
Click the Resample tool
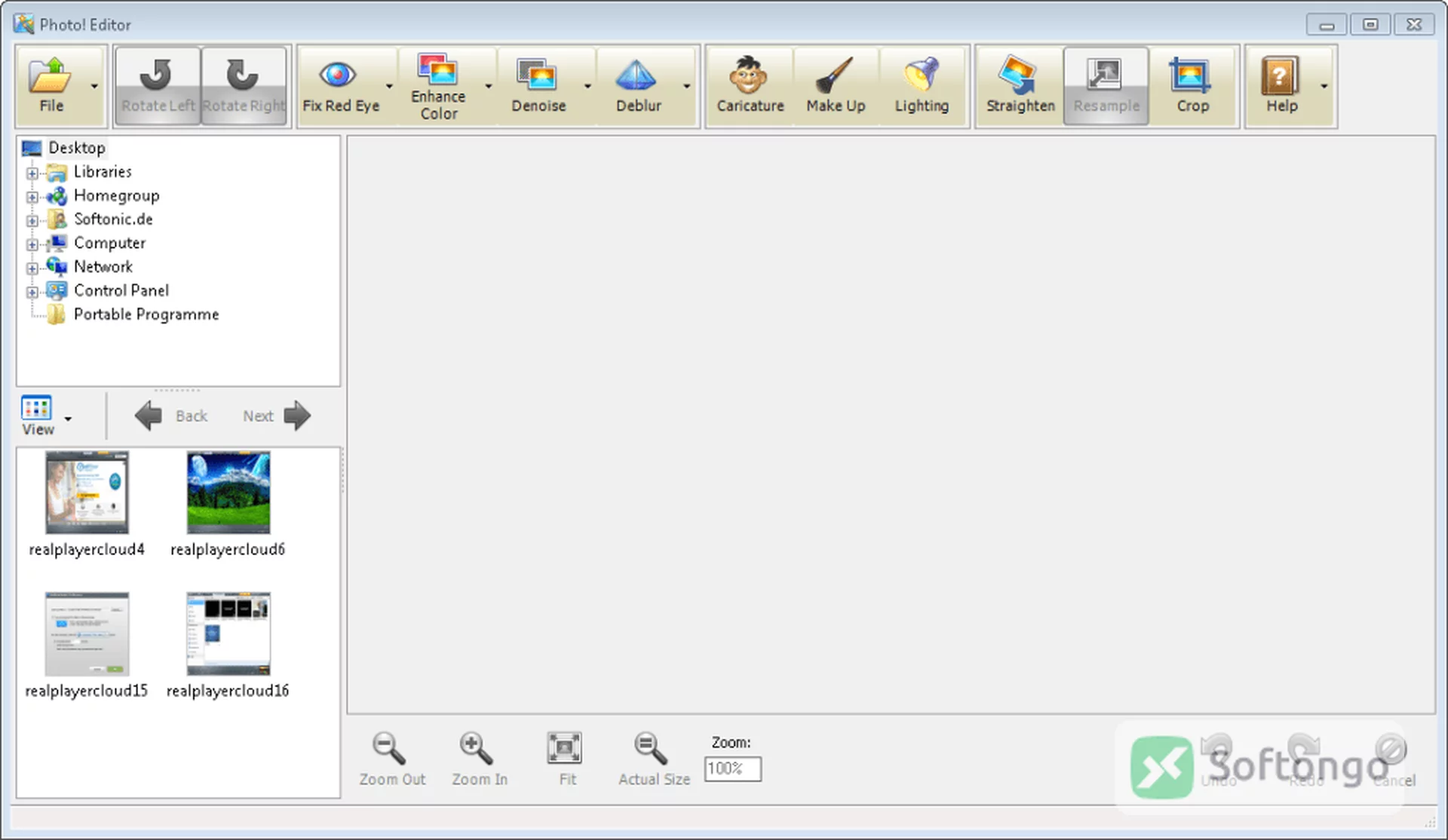click(1106, 85)
